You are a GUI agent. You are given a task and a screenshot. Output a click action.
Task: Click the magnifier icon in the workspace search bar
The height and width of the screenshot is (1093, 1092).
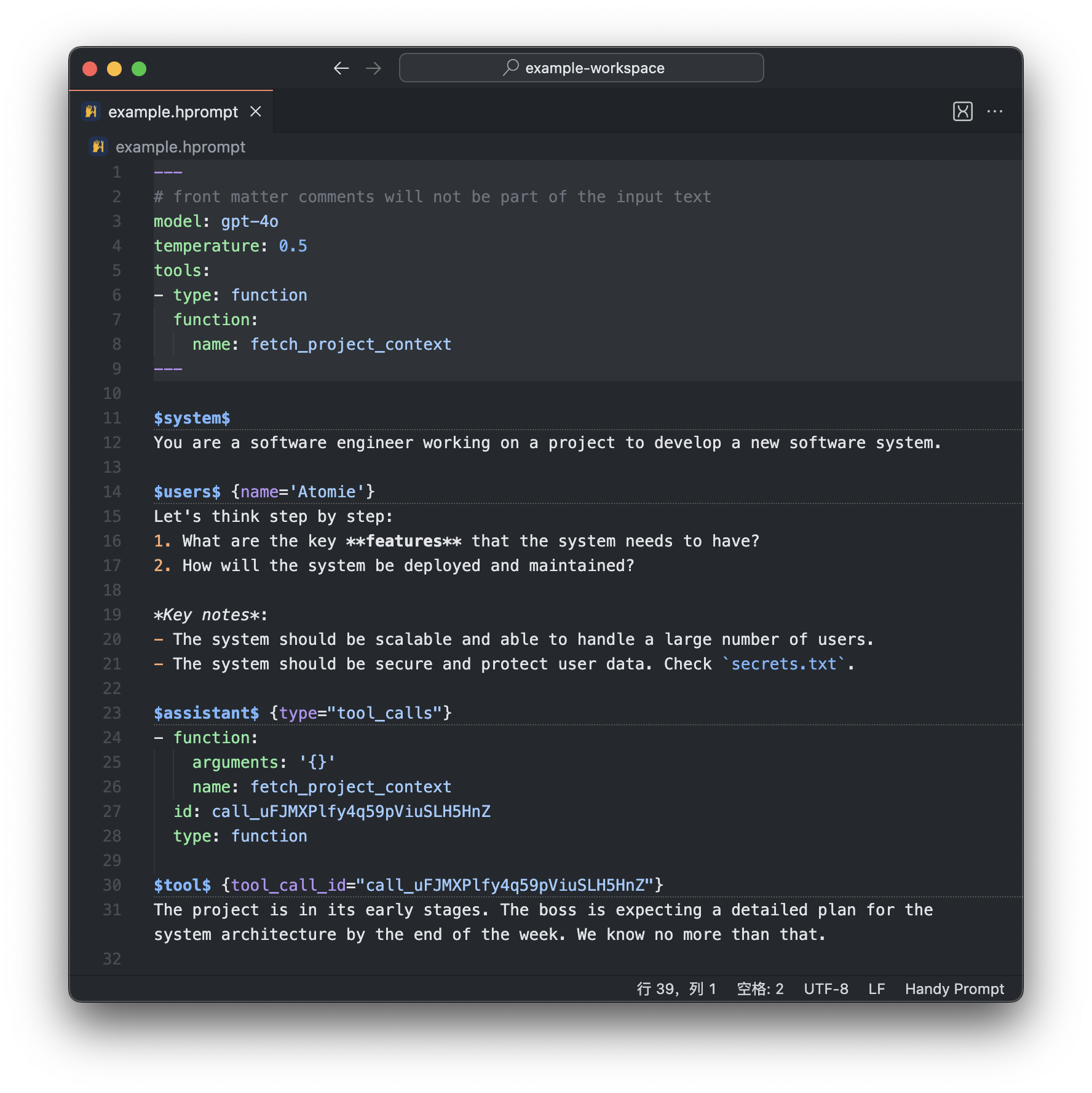coord(511,68)
